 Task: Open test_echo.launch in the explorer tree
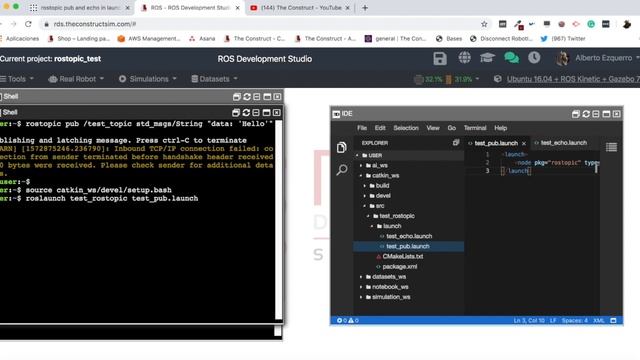click(409, 236)
